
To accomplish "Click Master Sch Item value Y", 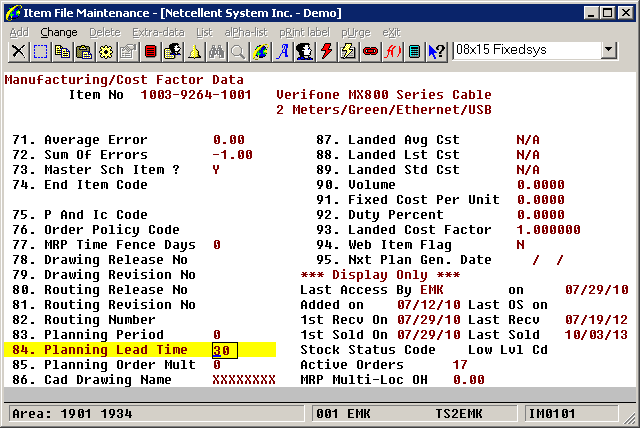I will click(x=216, y=170).
